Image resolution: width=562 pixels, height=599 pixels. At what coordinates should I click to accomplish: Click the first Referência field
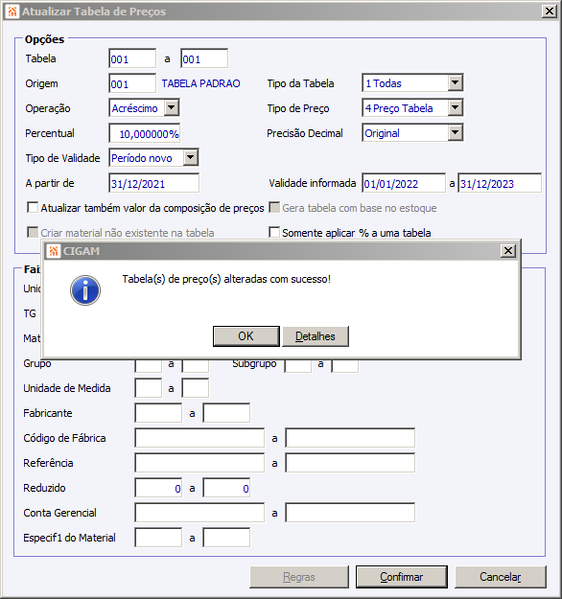pyautogui.click(x=199, y=463)
